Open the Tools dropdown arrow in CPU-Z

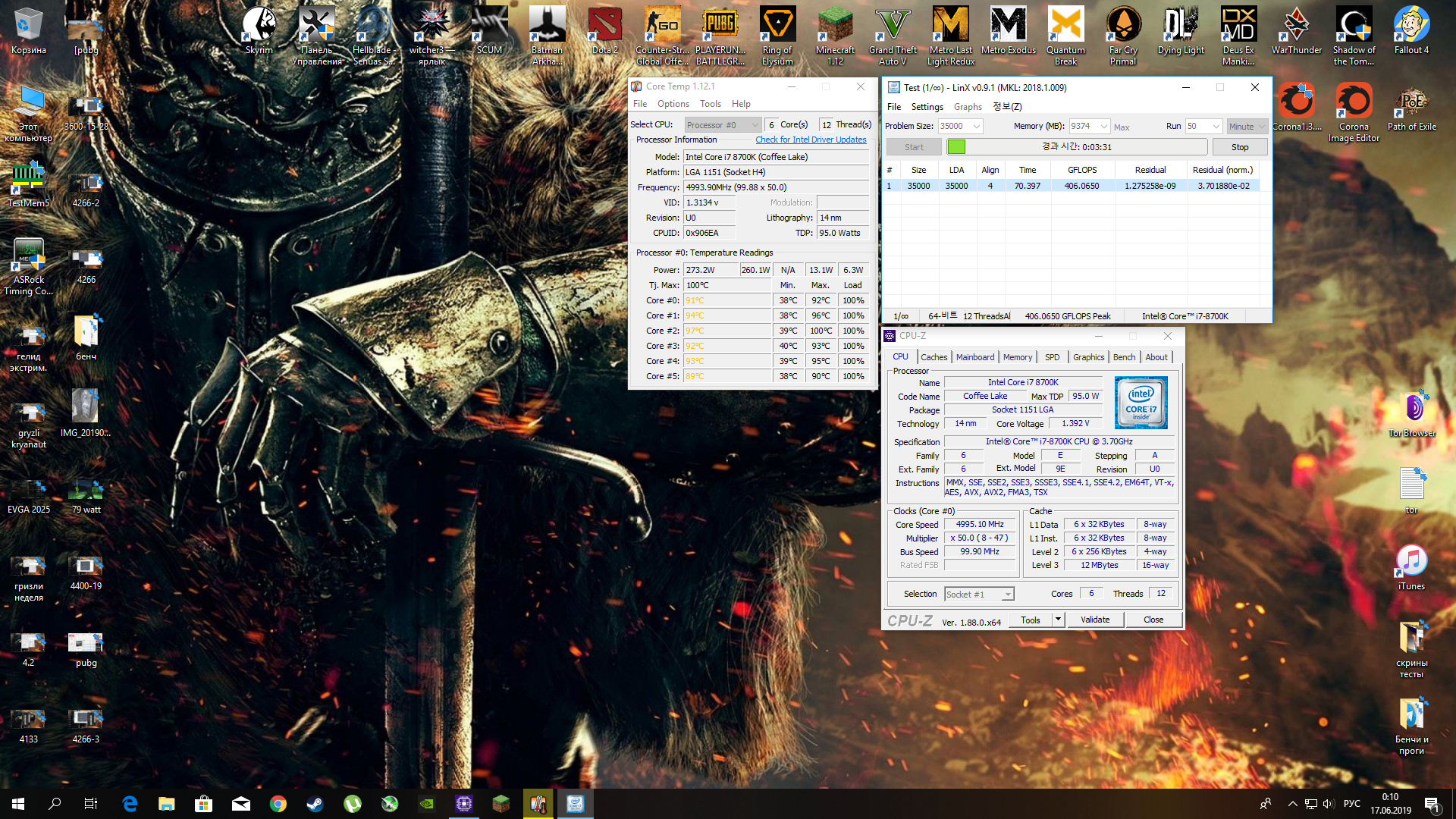1058,620
